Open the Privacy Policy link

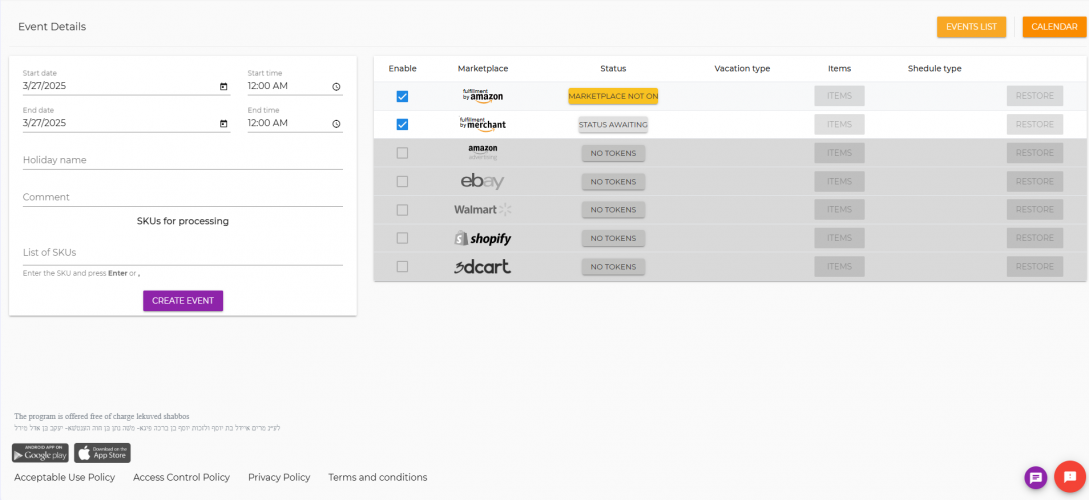point(279,478)
